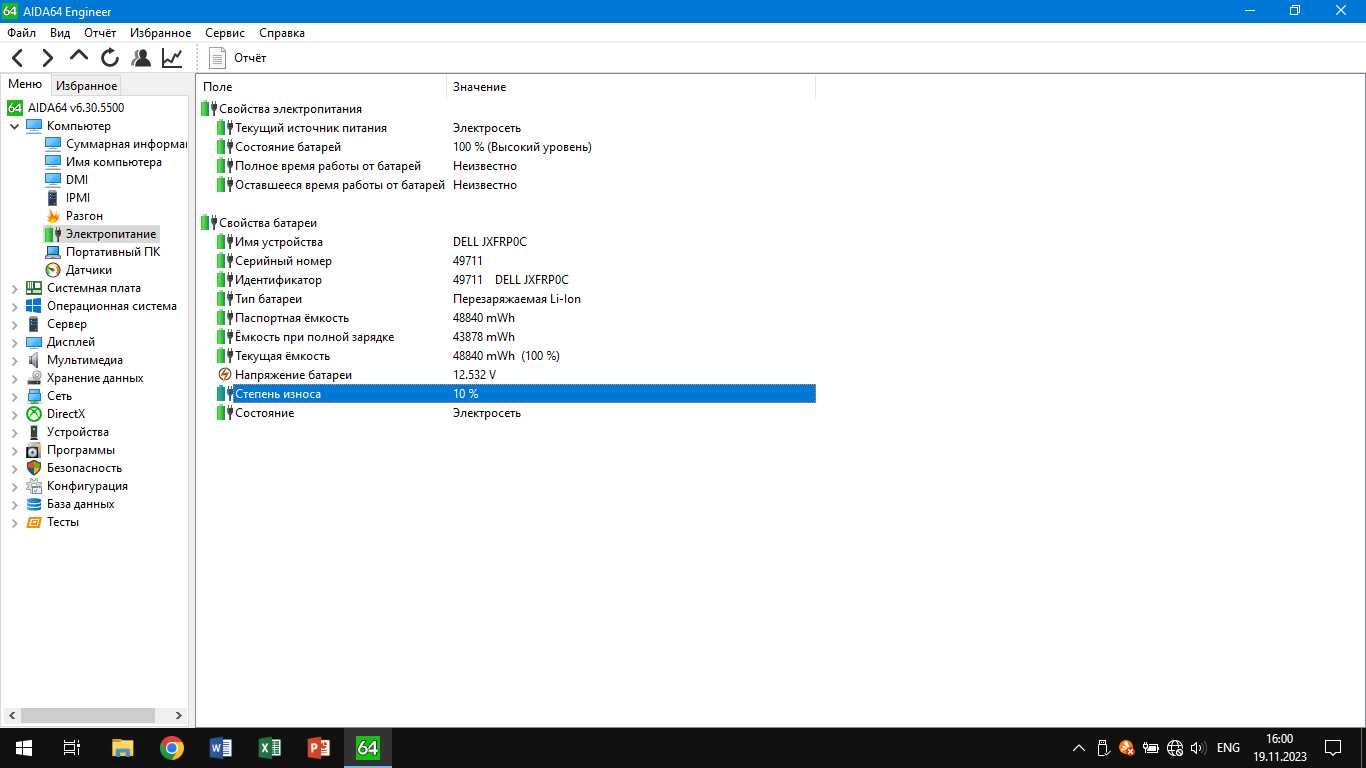Viewport: 1366px width, 768px height.
Task: Open PowerPoint from the taskbar
Action: 319,748
